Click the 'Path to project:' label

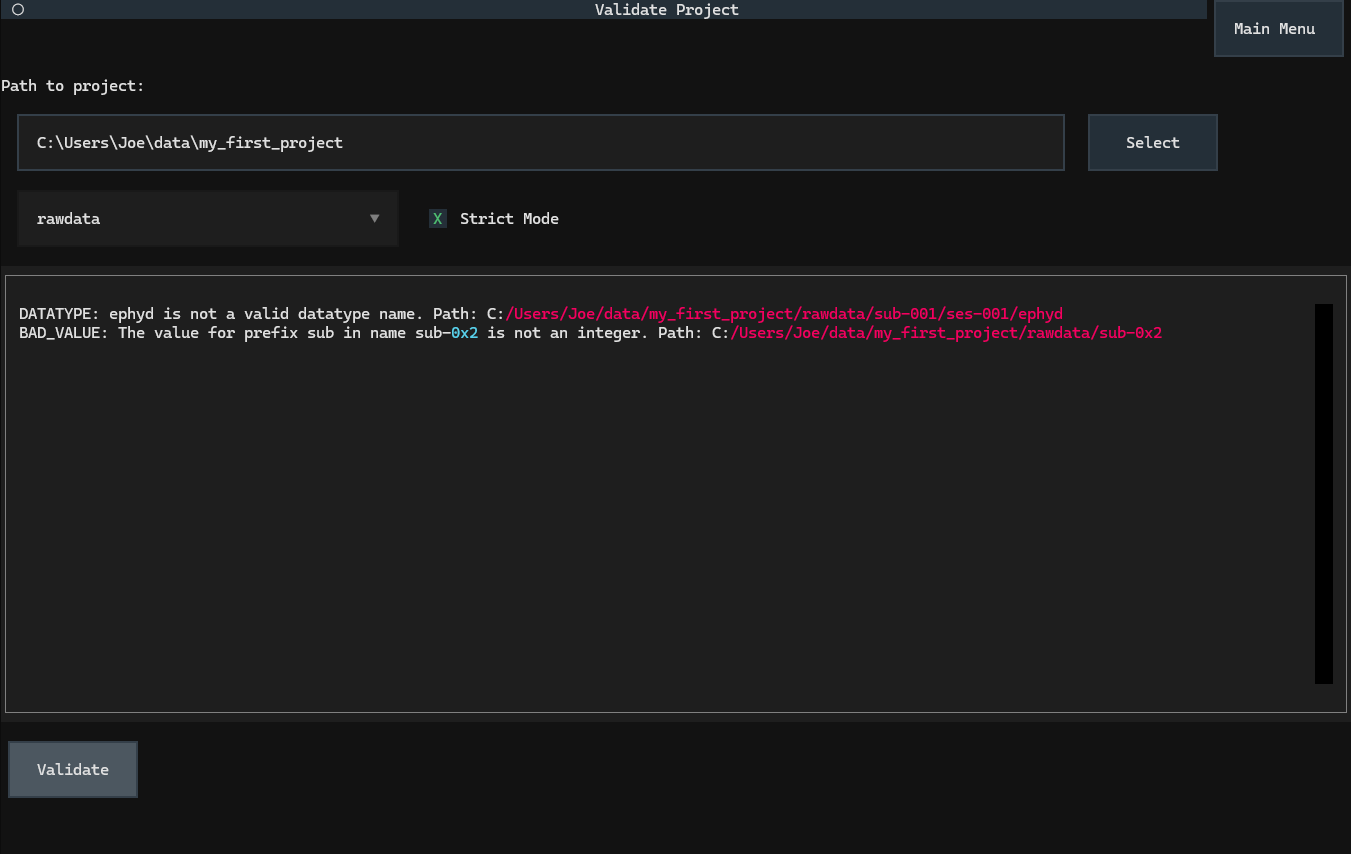pos(73,86)
